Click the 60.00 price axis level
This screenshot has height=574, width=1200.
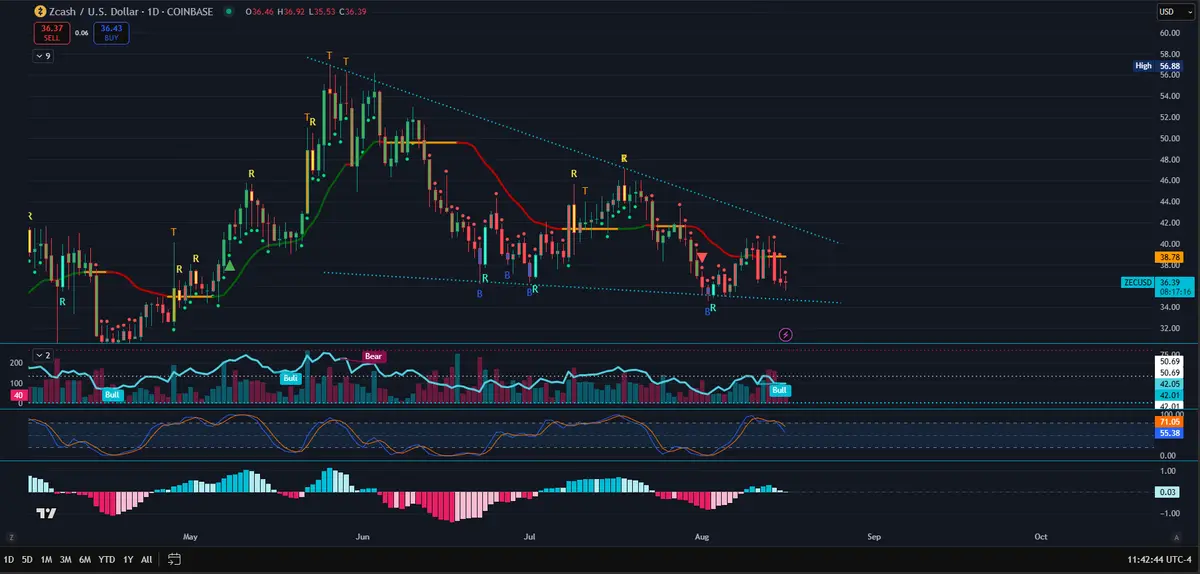tap(1171, 33)
